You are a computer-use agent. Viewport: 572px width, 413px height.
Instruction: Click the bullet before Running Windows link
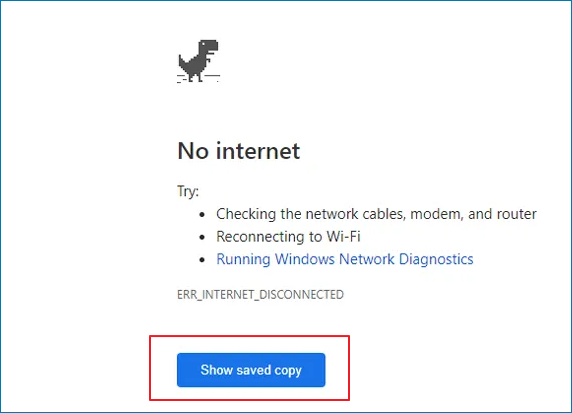(x=202, y=260)
